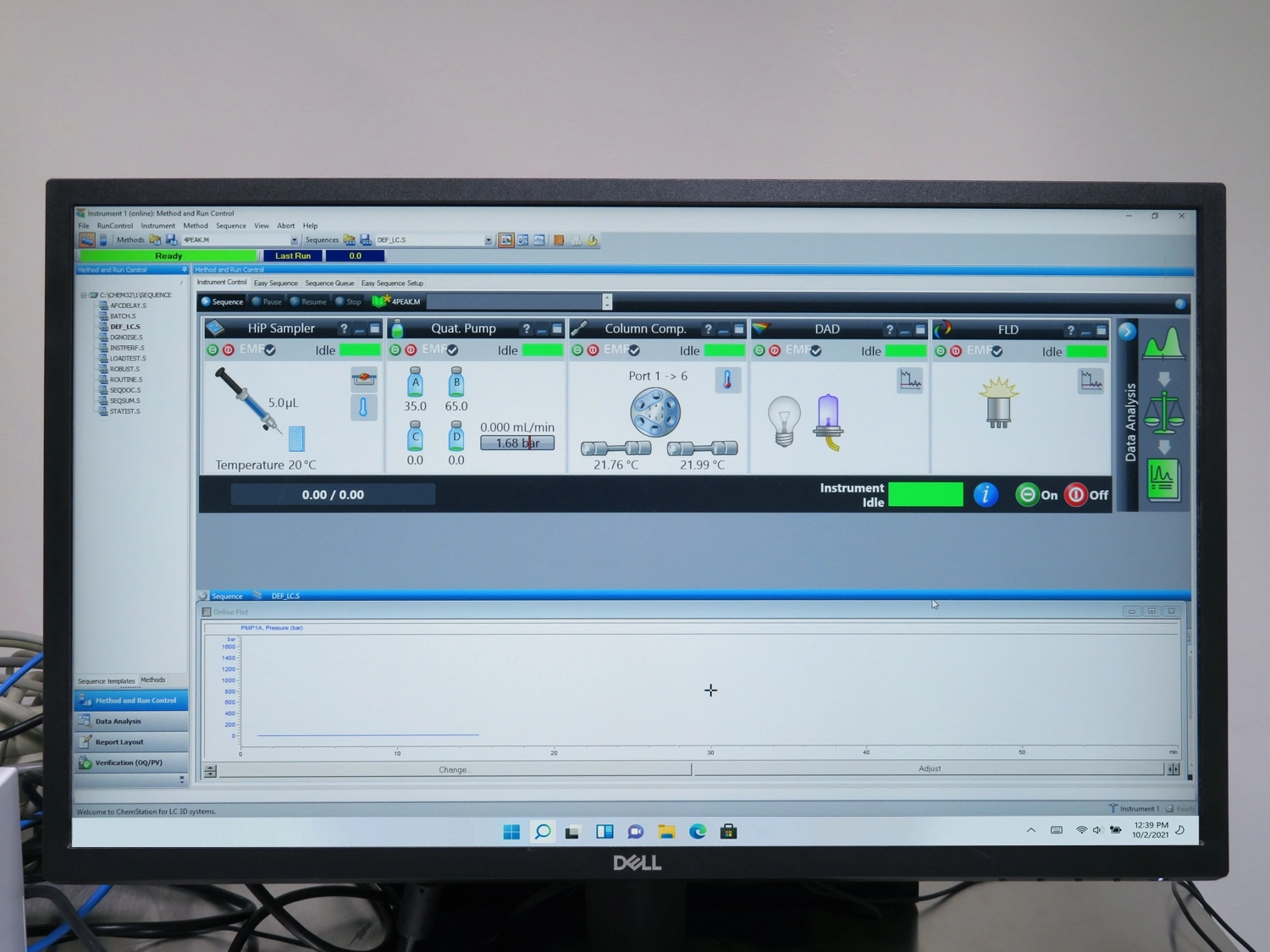Open the Sequences dropdown showing DEF_LC.S
1270x952 pixels.
(488, 240)
